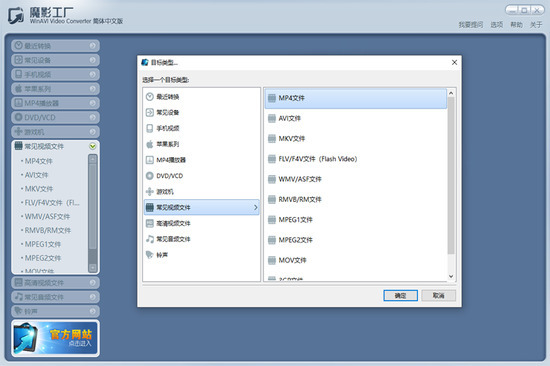
Task: Click the phone icon 手机视频 in dialog list
Action: coord(150,128)
